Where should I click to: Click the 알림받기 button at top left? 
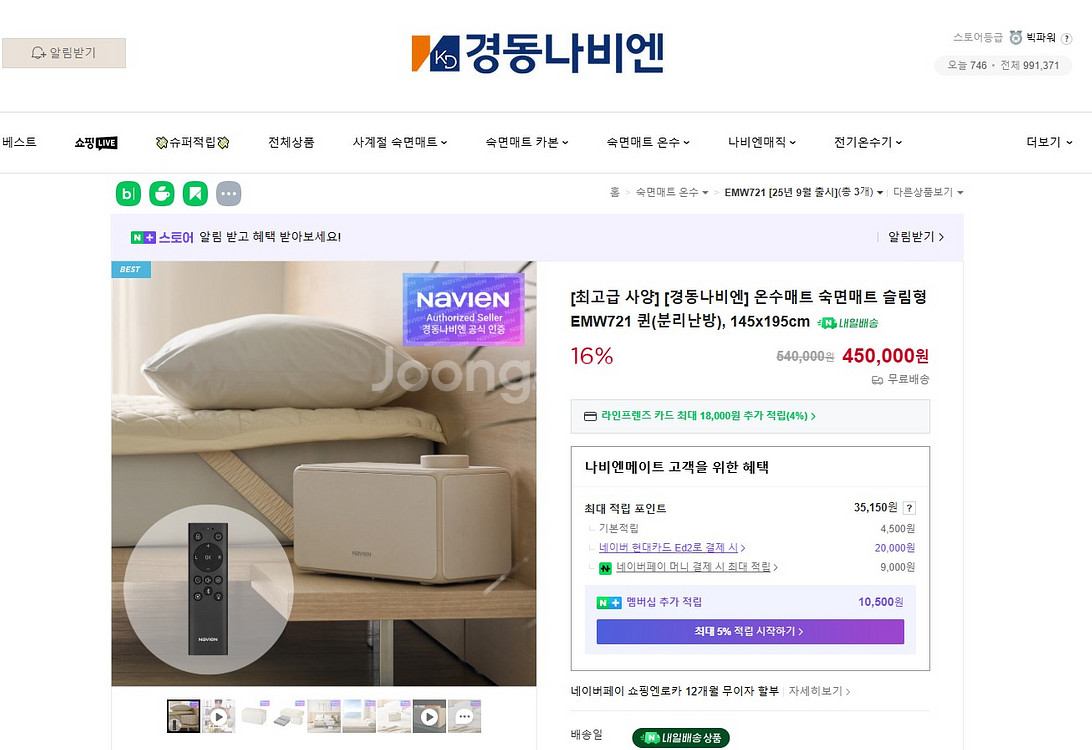coord(64,53)
